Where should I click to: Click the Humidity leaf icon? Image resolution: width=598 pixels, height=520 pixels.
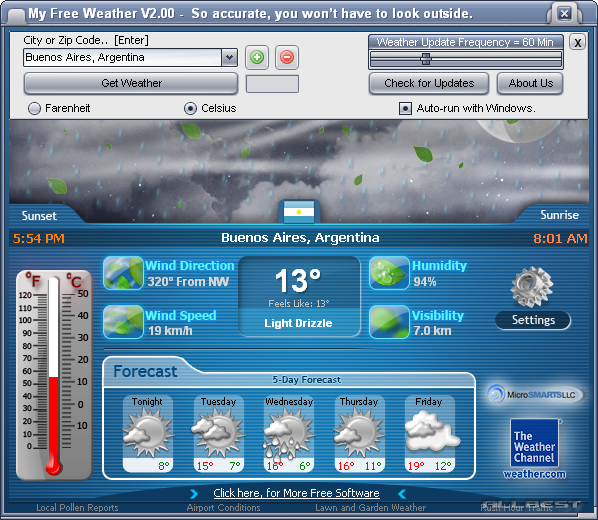389,273
